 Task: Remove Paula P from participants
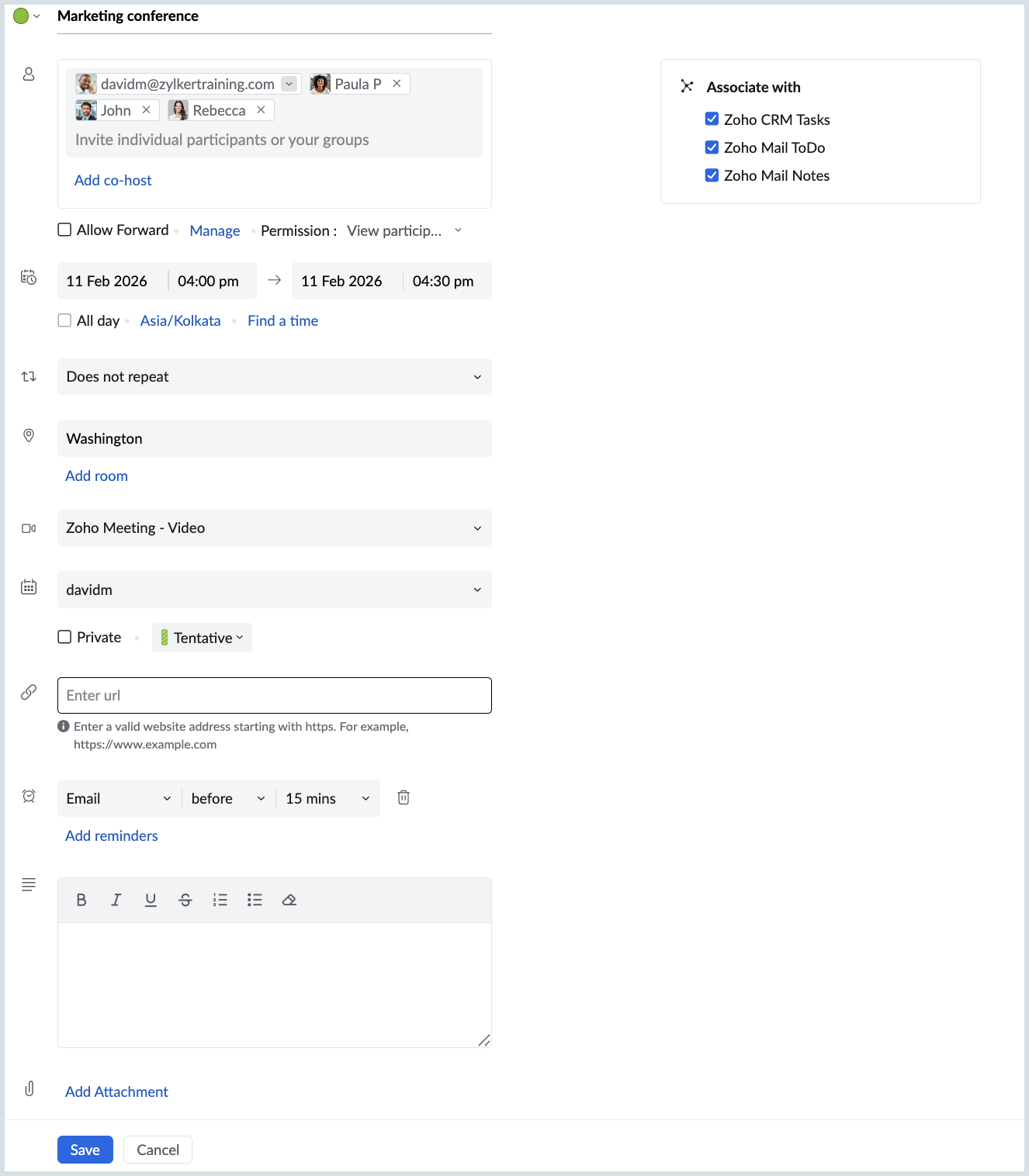pyautogui.click(x=397, y=84)
